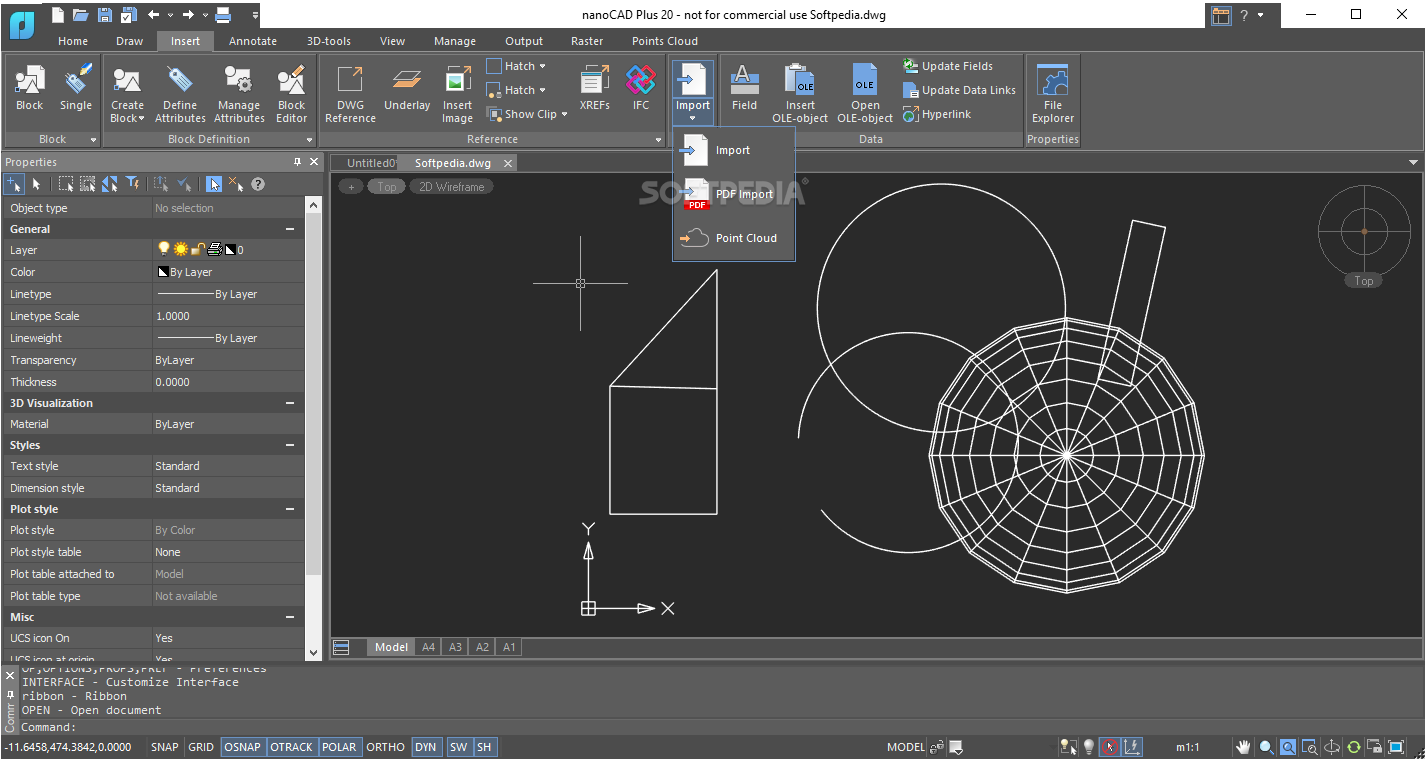
Task: Open the File Explorer panel
Action: coord(1053,94)
